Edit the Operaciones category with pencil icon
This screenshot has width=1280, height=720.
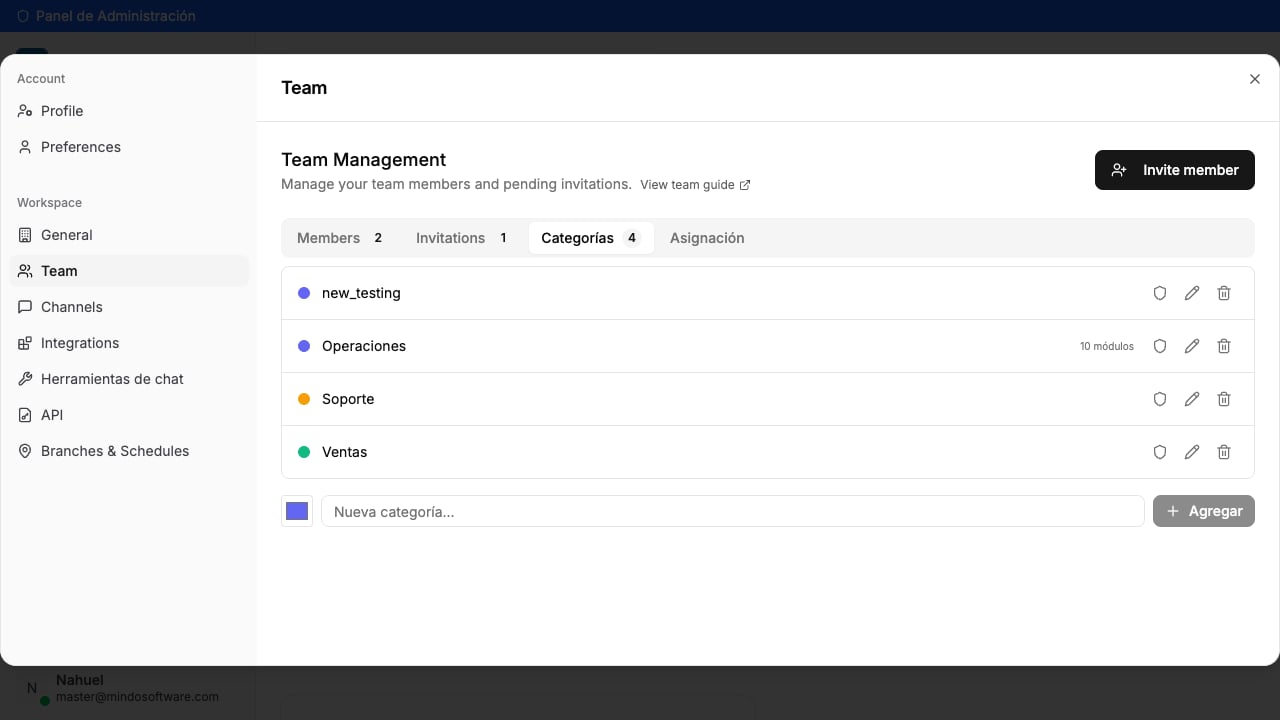pos(1192,346)
